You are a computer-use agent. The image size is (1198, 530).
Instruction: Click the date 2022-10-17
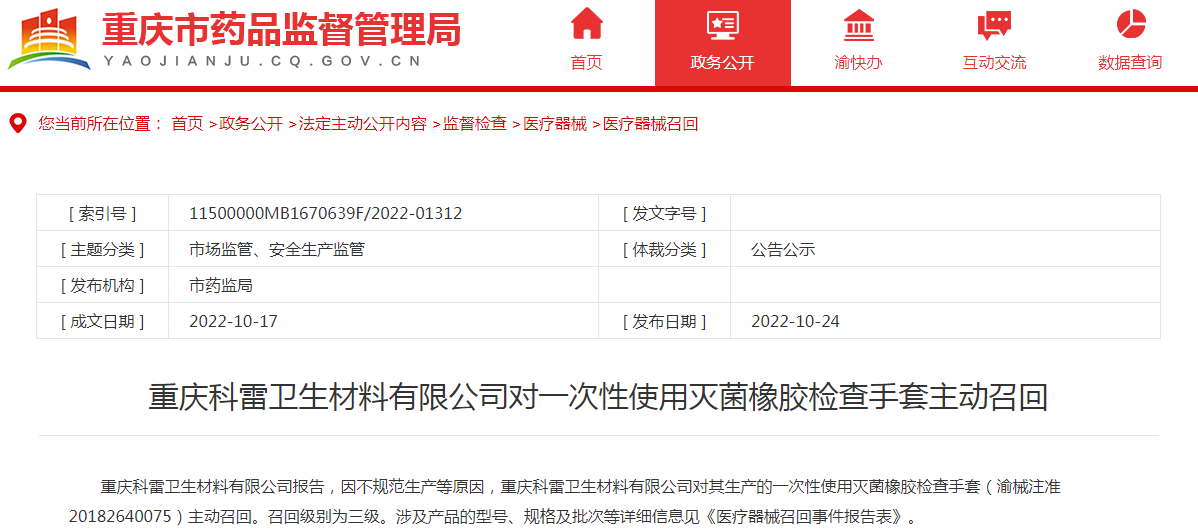click(x=233, y=322)
